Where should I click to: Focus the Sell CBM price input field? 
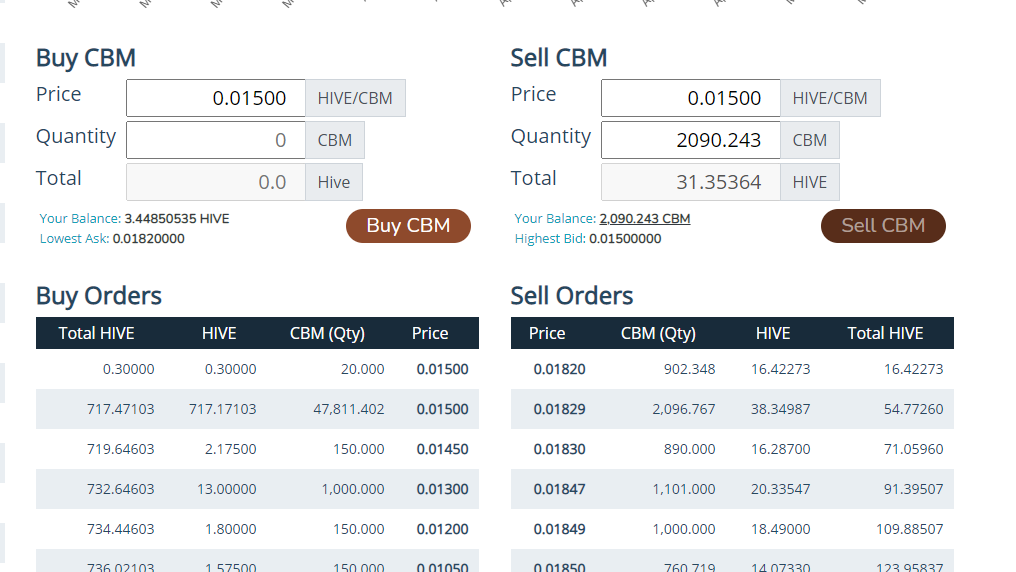(x=691, y=98)
